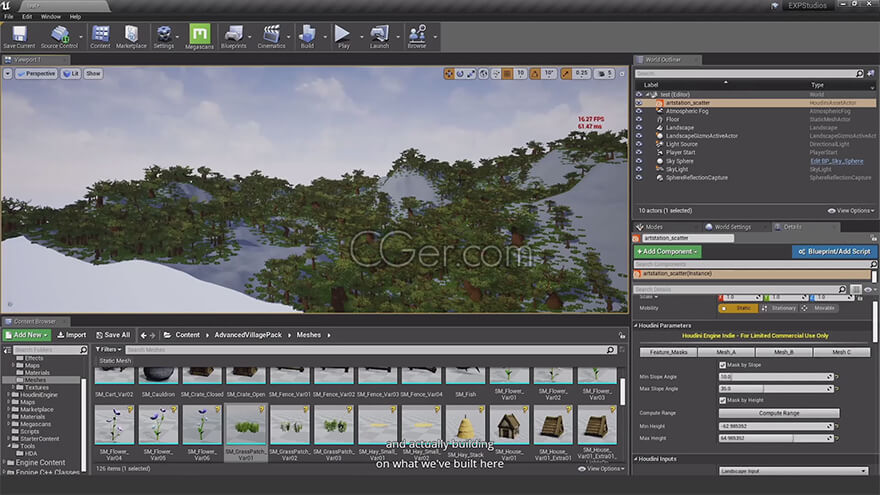Hide the Atmospheric Fog actor
This screenshot has height=495, width=880.
pos(639,111)
